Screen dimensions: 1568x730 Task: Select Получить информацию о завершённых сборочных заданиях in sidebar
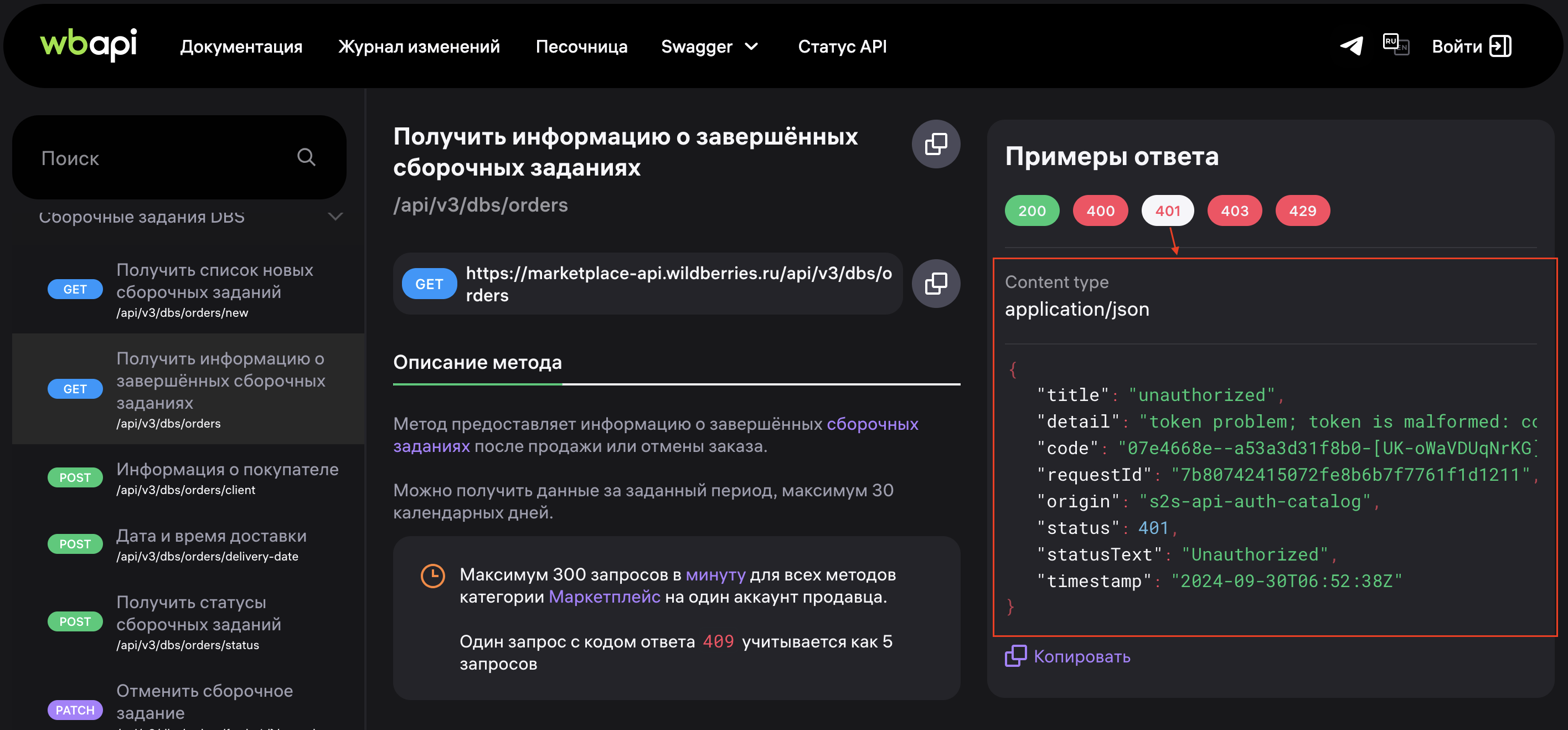[x=189, y=389]
